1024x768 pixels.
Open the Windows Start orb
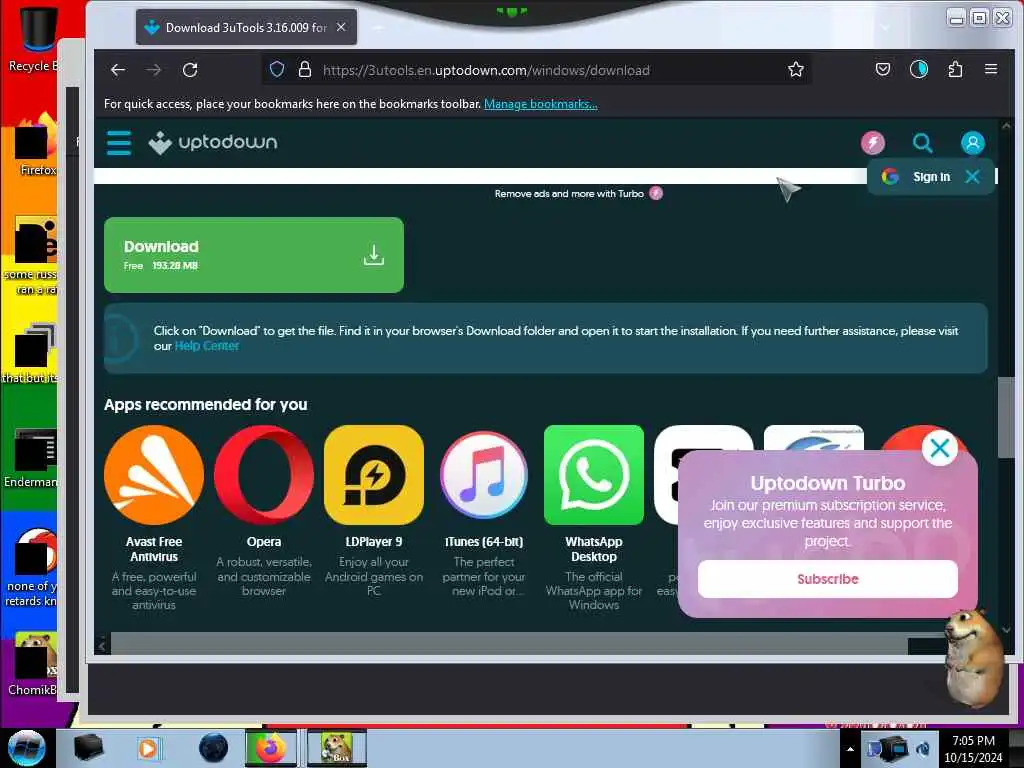tap(27, 748)
